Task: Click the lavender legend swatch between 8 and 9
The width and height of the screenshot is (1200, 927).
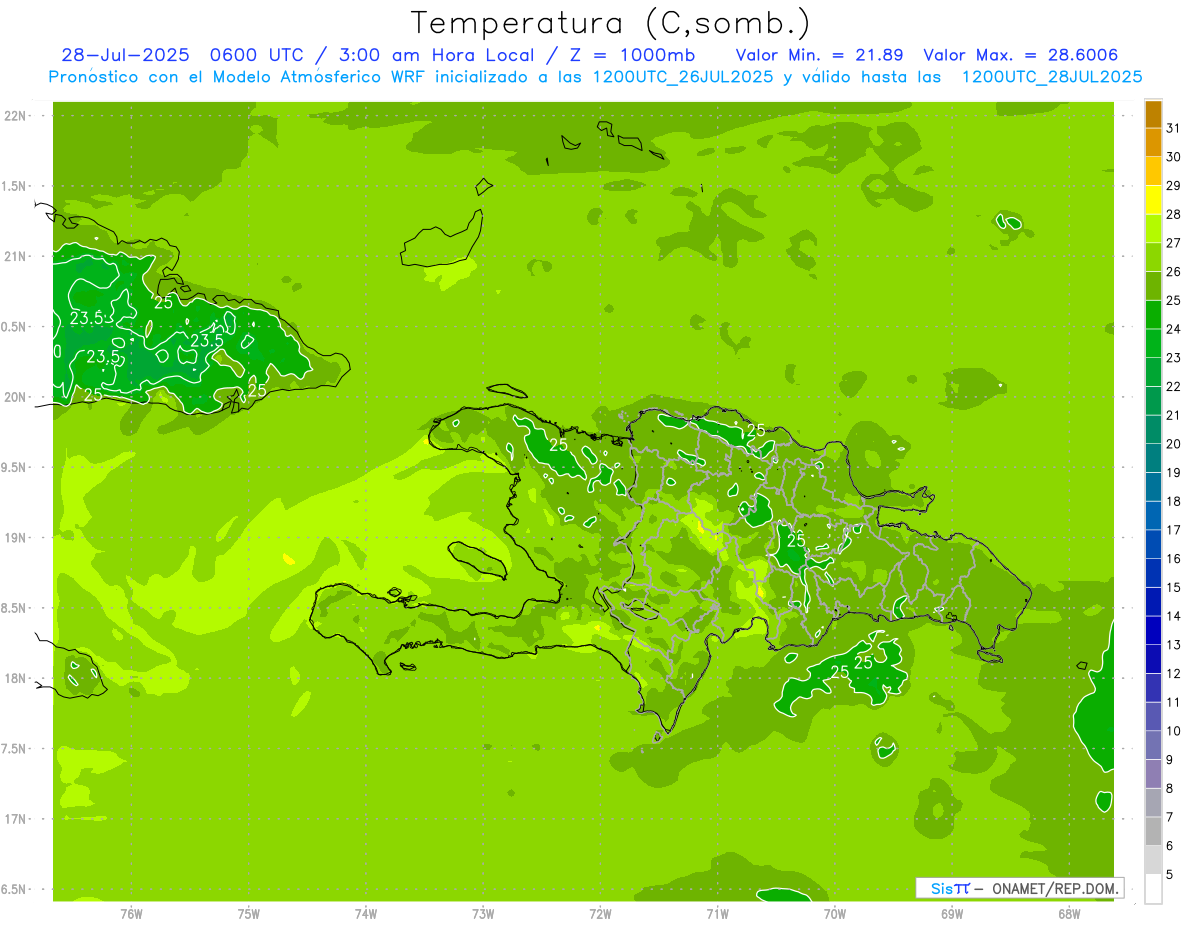Action: click(1153, 774)
